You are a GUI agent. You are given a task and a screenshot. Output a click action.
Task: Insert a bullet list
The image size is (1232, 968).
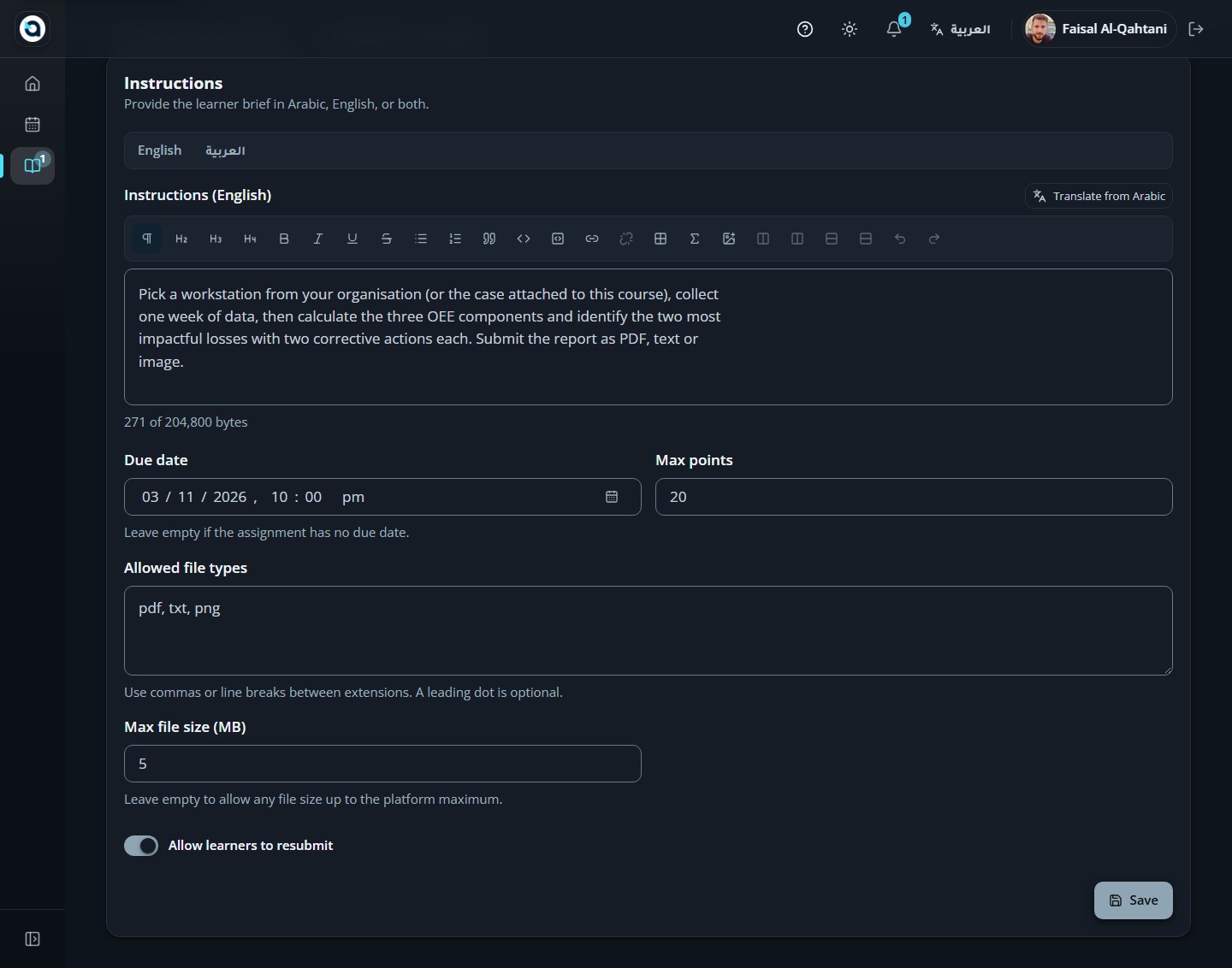421,239
